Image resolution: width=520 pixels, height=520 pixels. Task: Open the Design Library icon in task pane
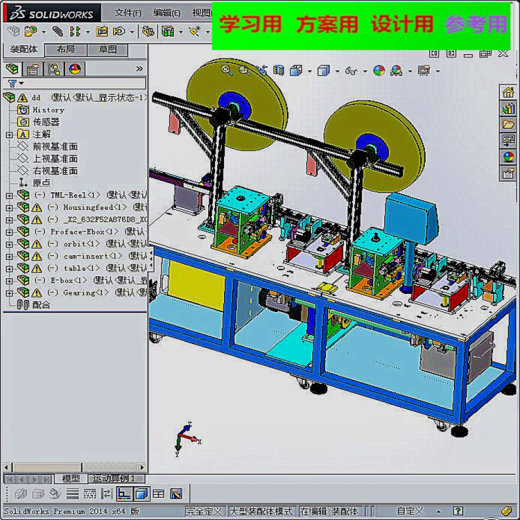pos(508,109)
